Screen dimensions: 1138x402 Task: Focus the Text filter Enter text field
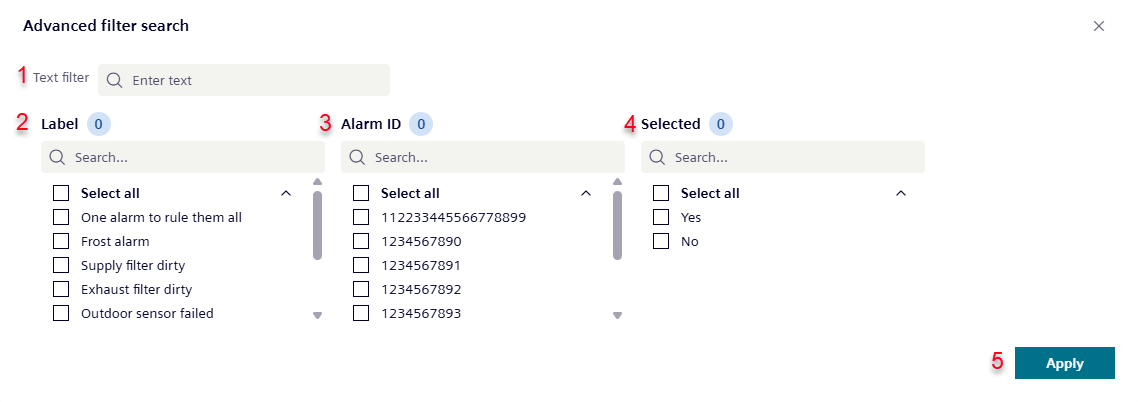click(x=244, y=80)
